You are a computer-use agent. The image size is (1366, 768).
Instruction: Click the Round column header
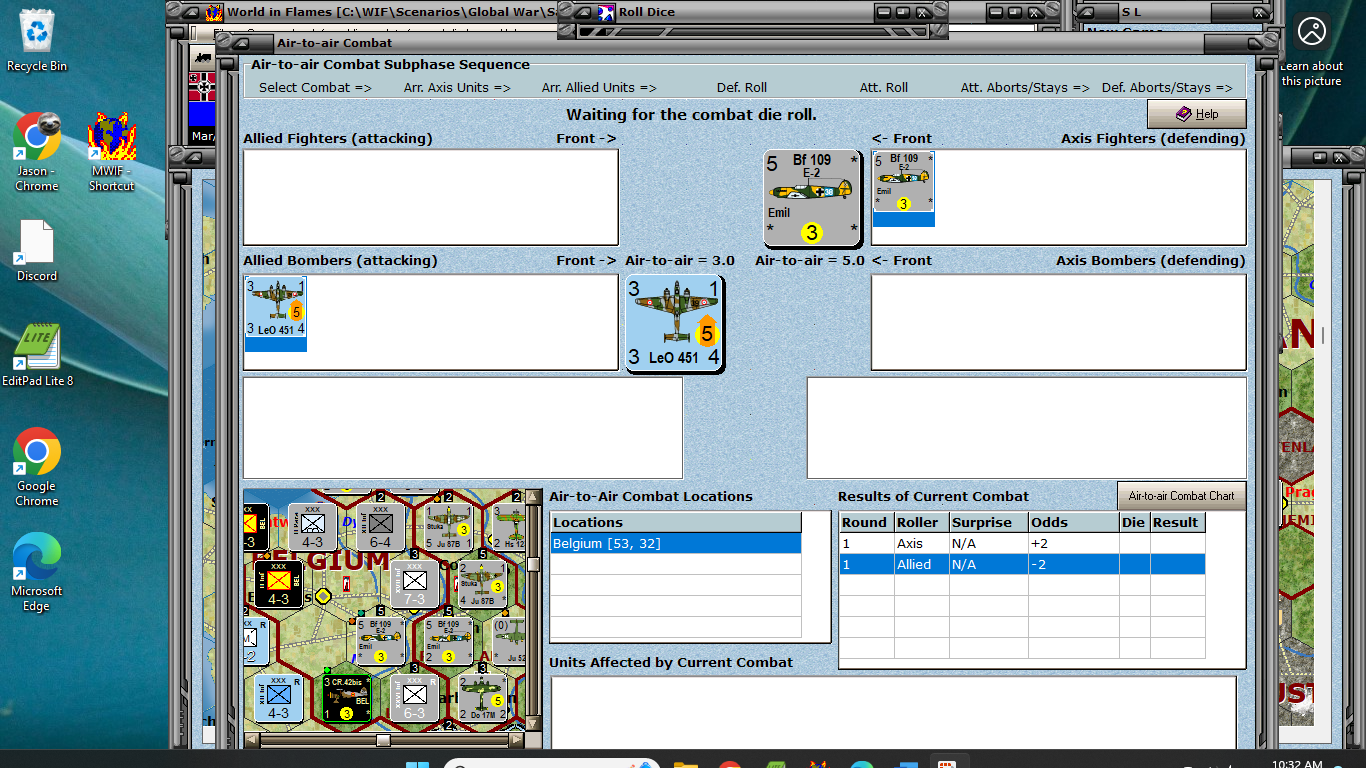[866, 522]
